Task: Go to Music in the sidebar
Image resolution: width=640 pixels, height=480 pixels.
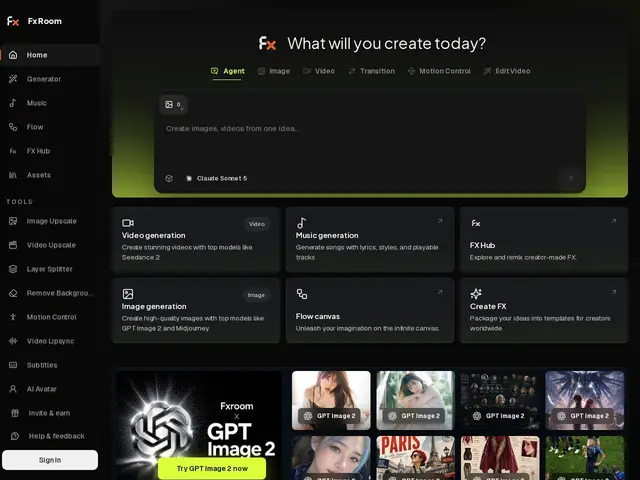Action: pyautogui.click(x=50, y=103)
